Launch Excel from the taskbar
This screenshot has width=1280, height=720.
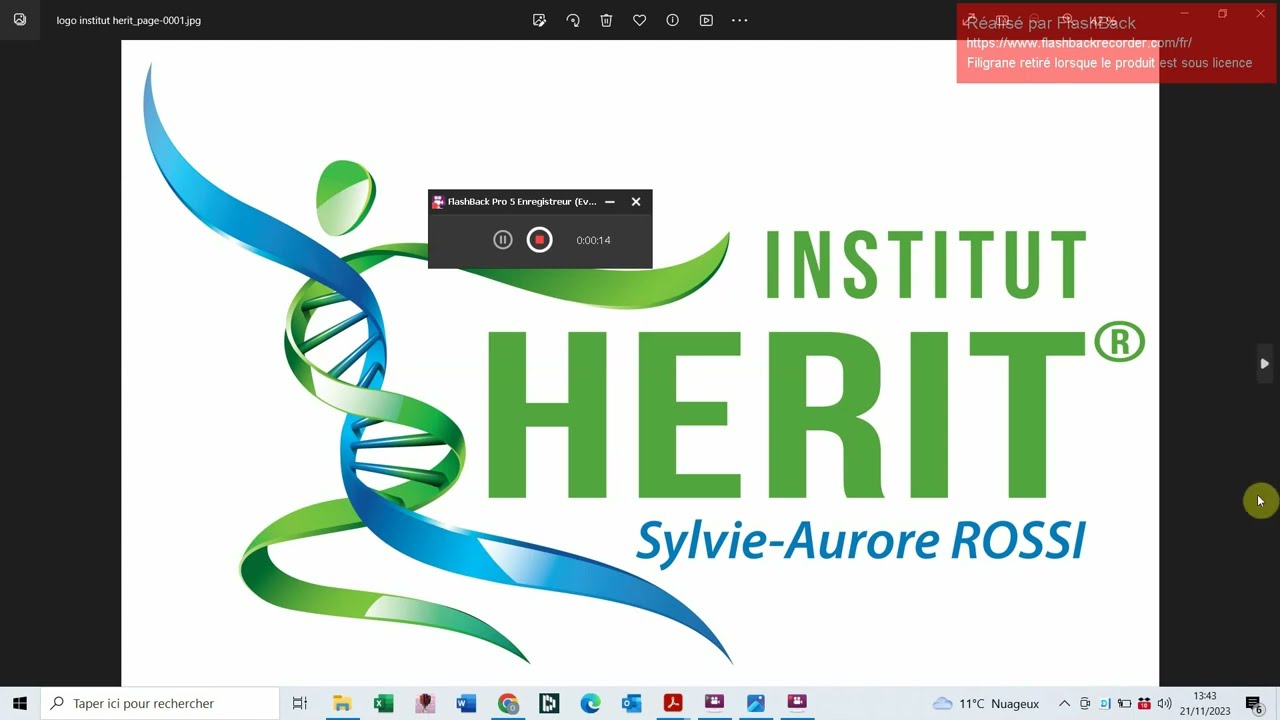383,703
